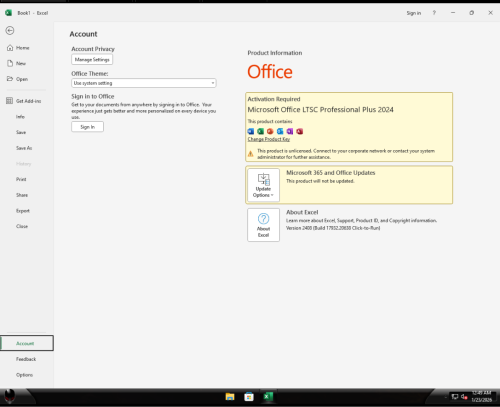Open the Update Options dropdown button
This screenshot has height=407, width=500.
(x=263, y=185)
